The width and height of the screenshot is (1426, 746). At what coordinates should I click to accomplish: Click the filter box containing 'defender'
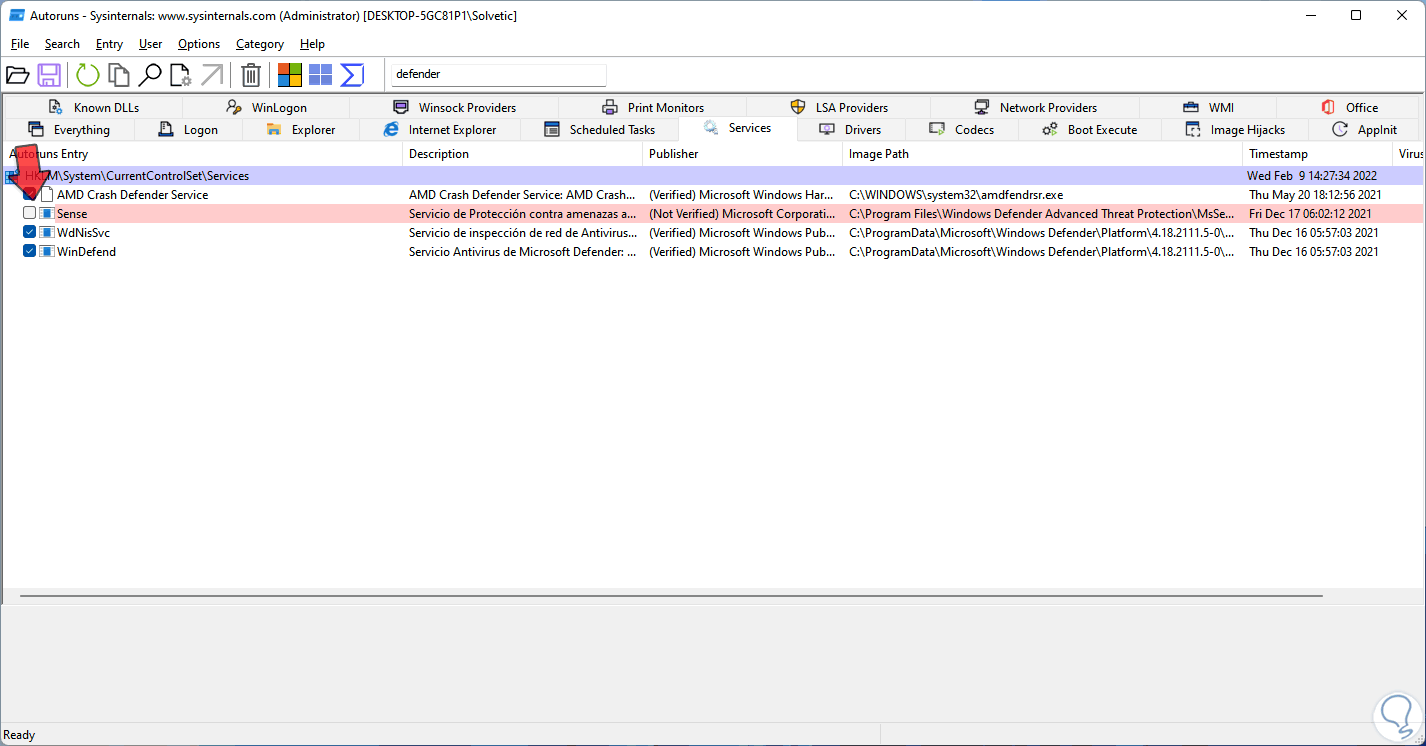pos(499,74)
